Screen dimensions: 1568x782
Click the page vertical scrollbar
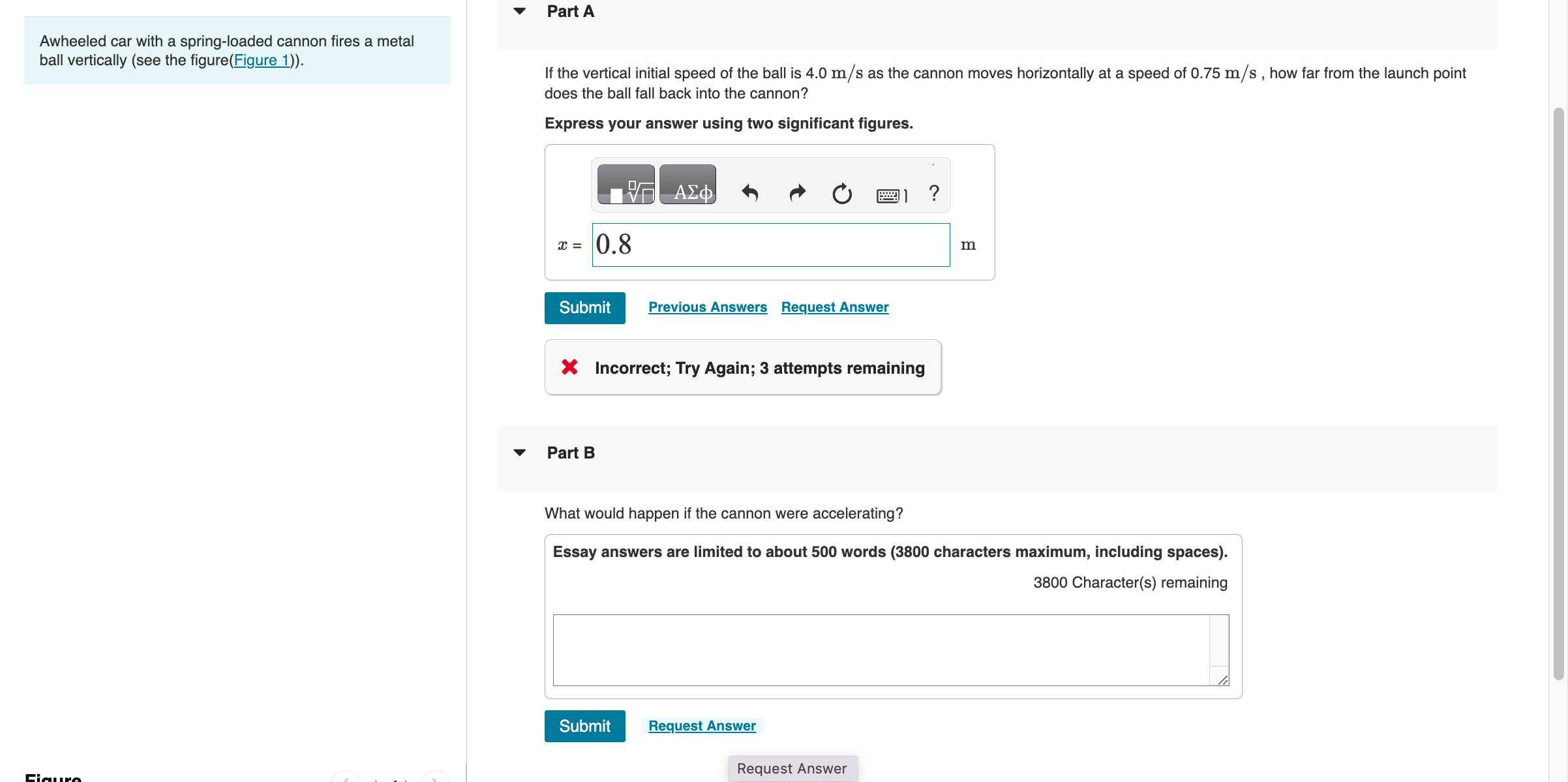(1558, 391)
